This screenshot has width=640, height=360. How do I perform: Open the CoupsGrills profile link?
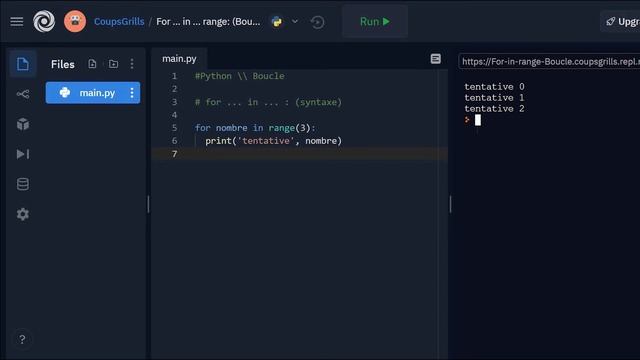coord(119,22)
